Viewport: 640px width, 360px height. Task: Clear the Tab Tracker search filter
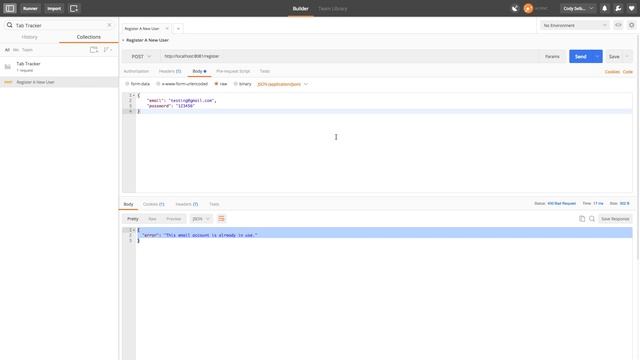(x=109, y=25)
